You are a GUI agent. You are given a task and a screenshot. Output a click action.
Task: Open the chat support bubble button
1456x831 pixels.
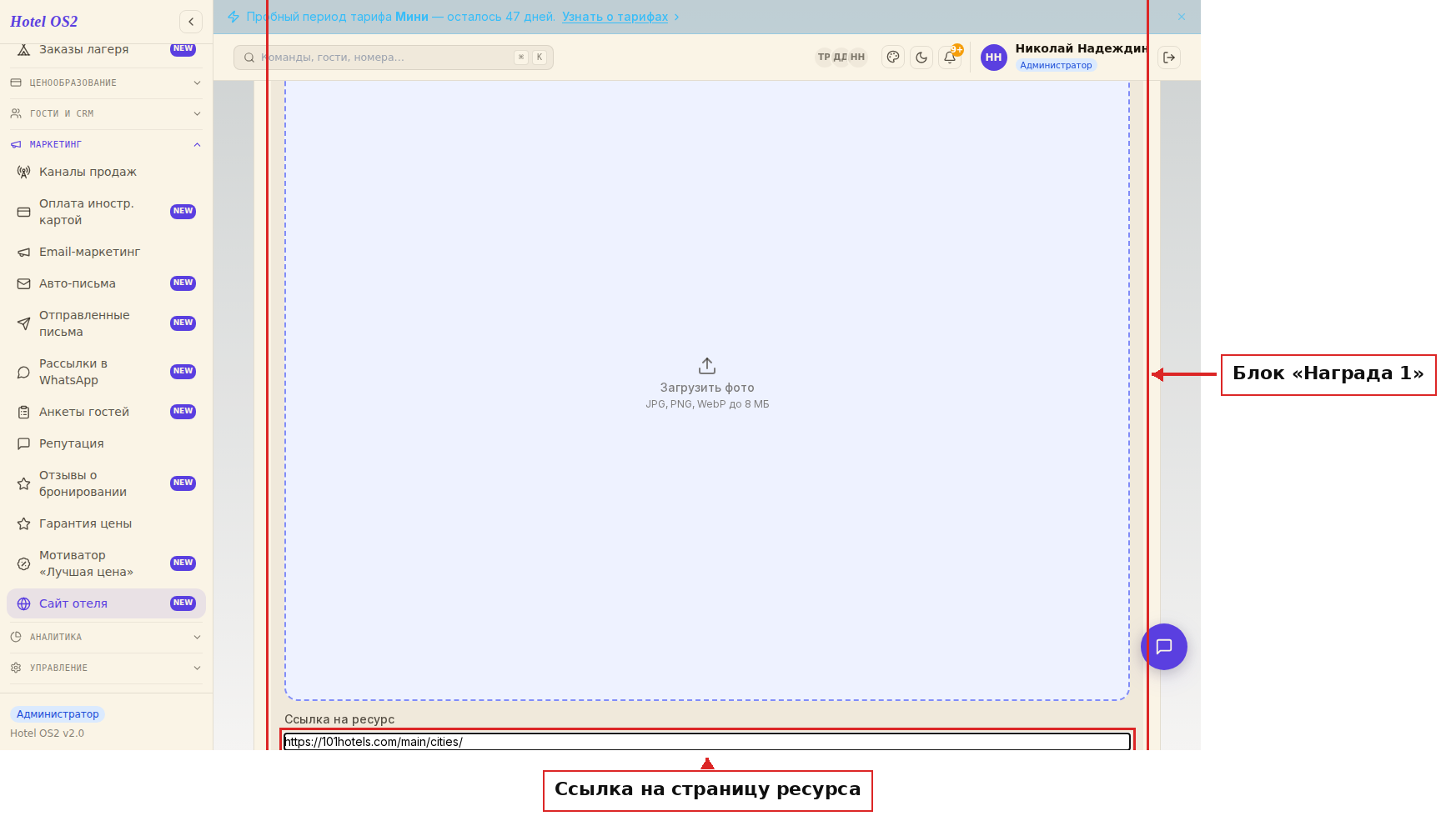pyautogui.click(x=1164, y=647)
